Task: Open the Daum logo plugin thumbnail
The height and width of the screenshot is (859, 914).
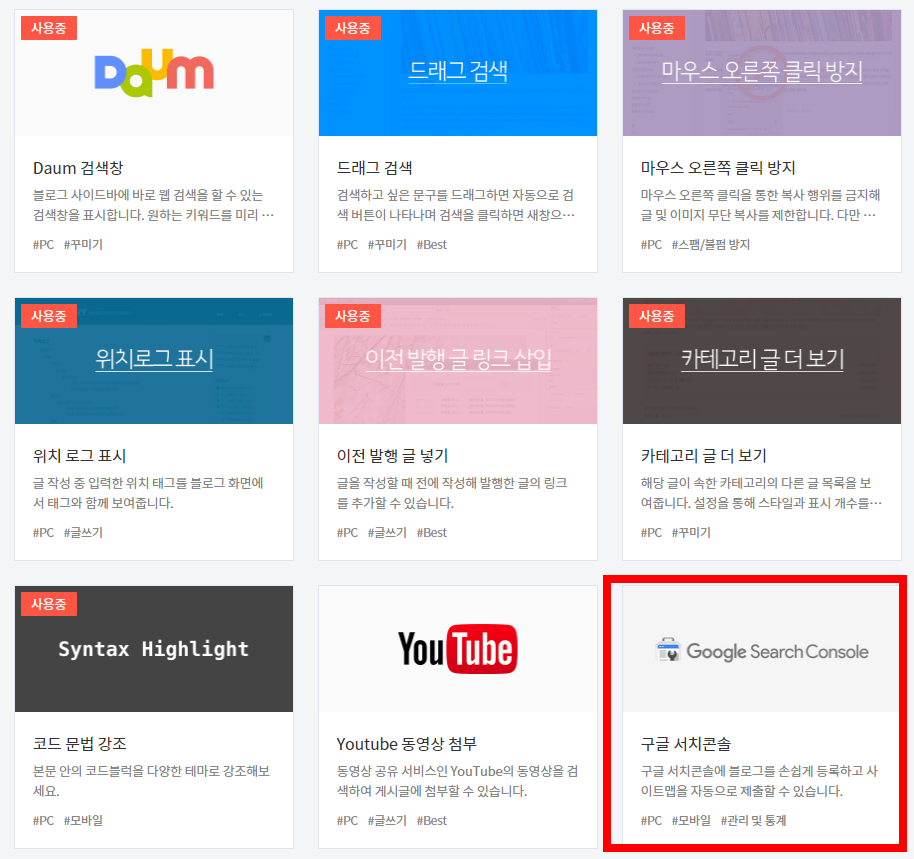Action: tap(154, 73)
